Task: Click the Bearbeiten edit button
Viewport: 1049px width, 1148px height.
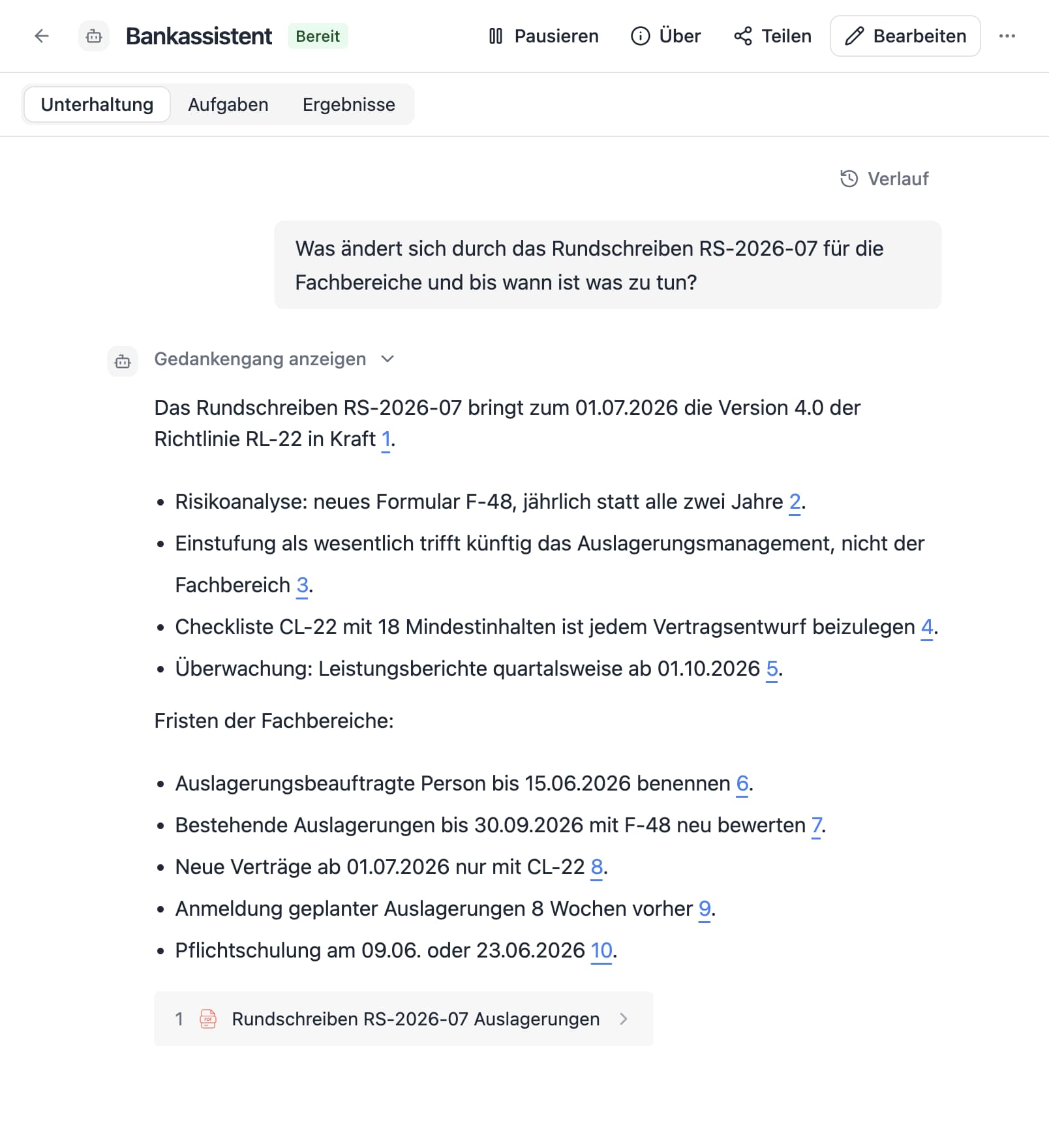Action: coord(905,36)
